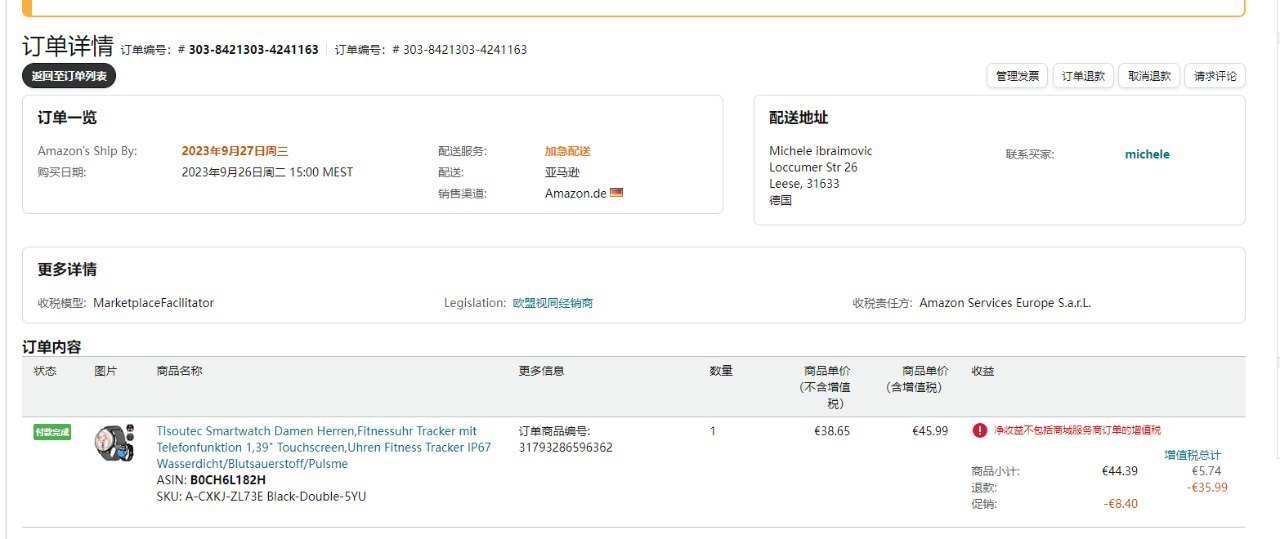Screen dimensions: 1280x539
Task: Open the 增值税总计 link
Action: pyautogui.click(x=1192, y=455)
